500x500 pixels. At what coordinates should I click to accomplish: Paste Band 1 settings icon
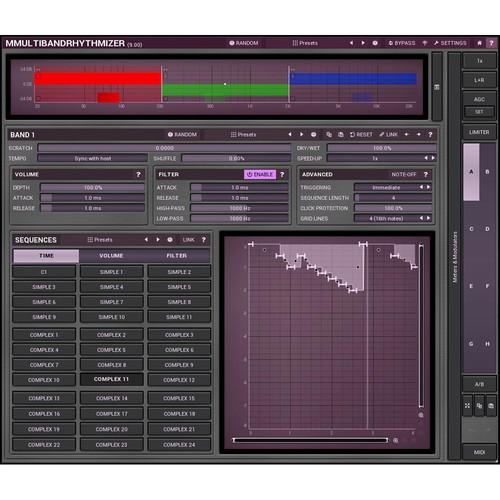pos(340,134)
